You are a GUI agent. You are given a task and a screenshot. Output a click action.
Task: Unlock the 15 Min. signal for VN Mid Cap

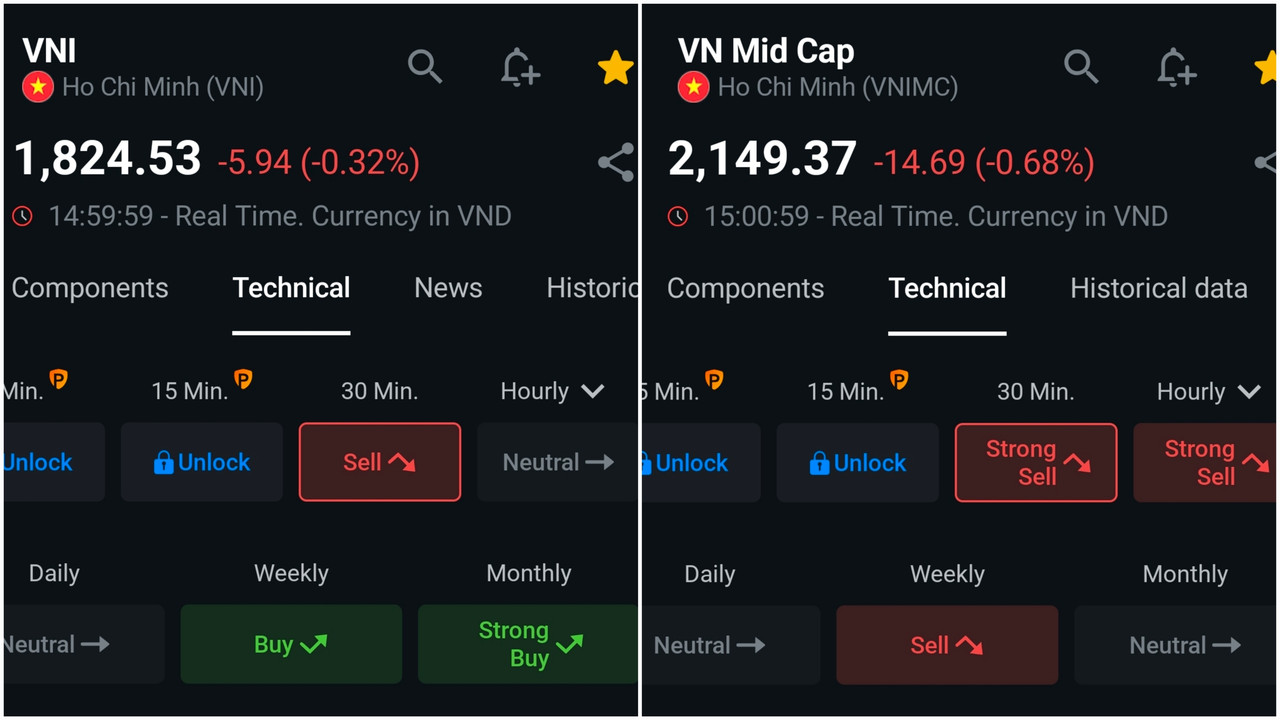[858, 462]
